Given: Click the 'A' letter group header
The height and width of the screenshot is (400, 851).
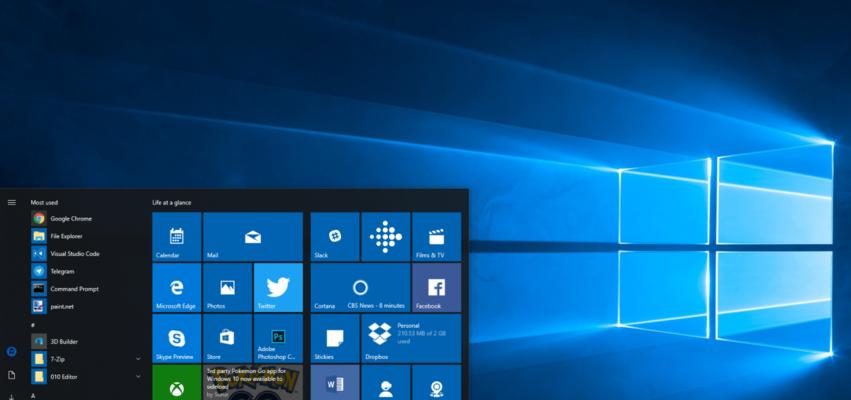Looking at the screenshot, I should (x=33, y=396).
